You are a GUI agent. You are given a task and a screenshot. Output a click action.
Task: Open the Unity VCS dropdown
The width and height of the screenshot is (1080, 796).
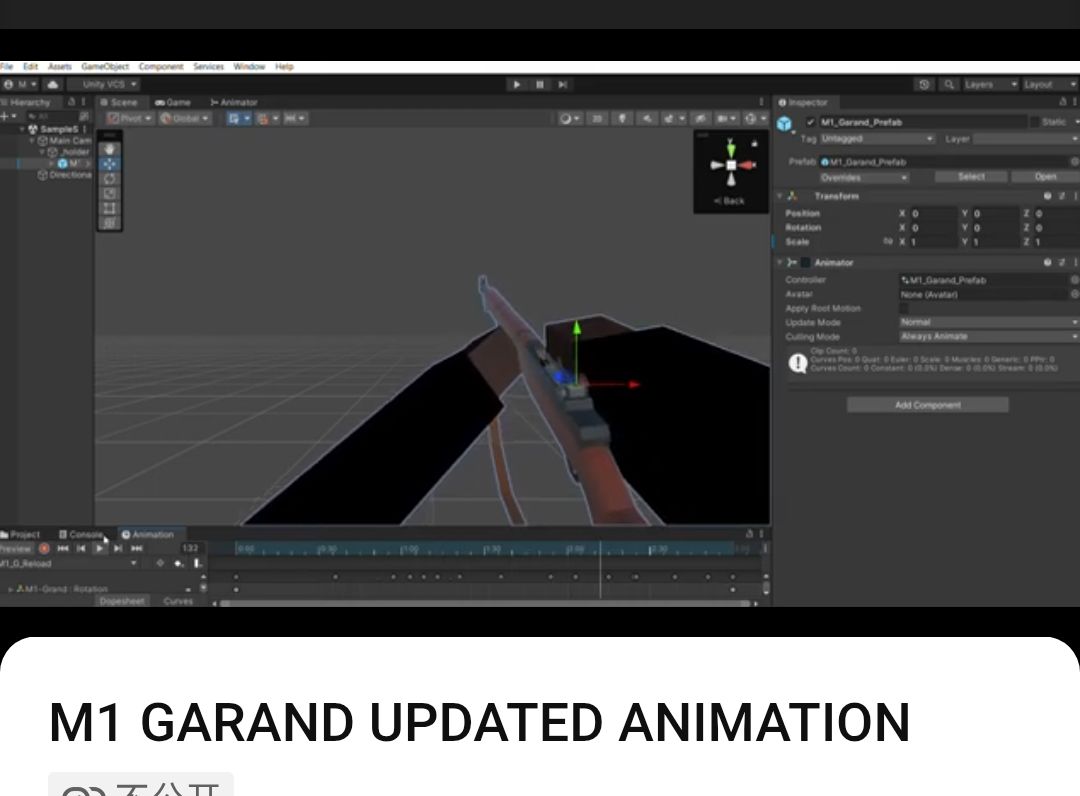(103, 84)
